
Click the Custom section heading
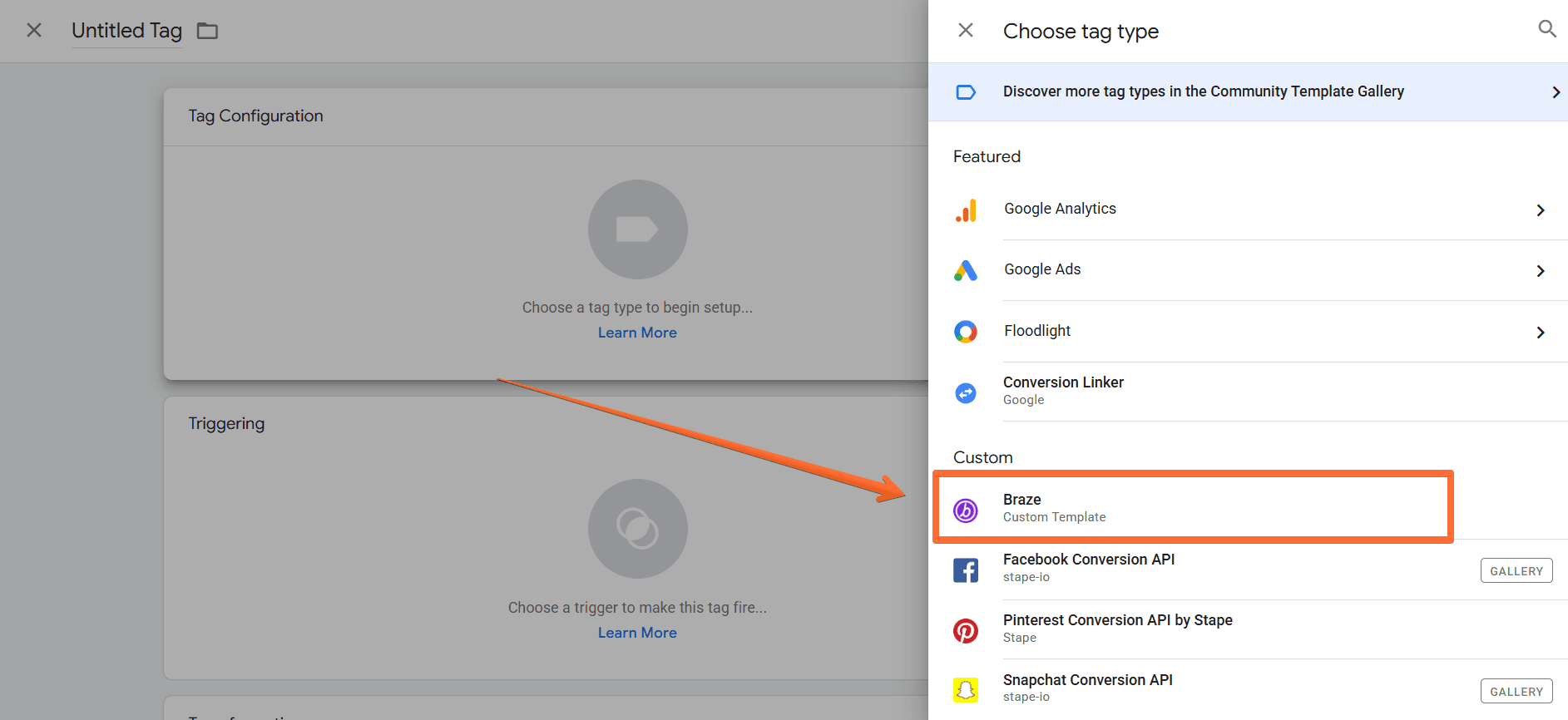[982, 457]
